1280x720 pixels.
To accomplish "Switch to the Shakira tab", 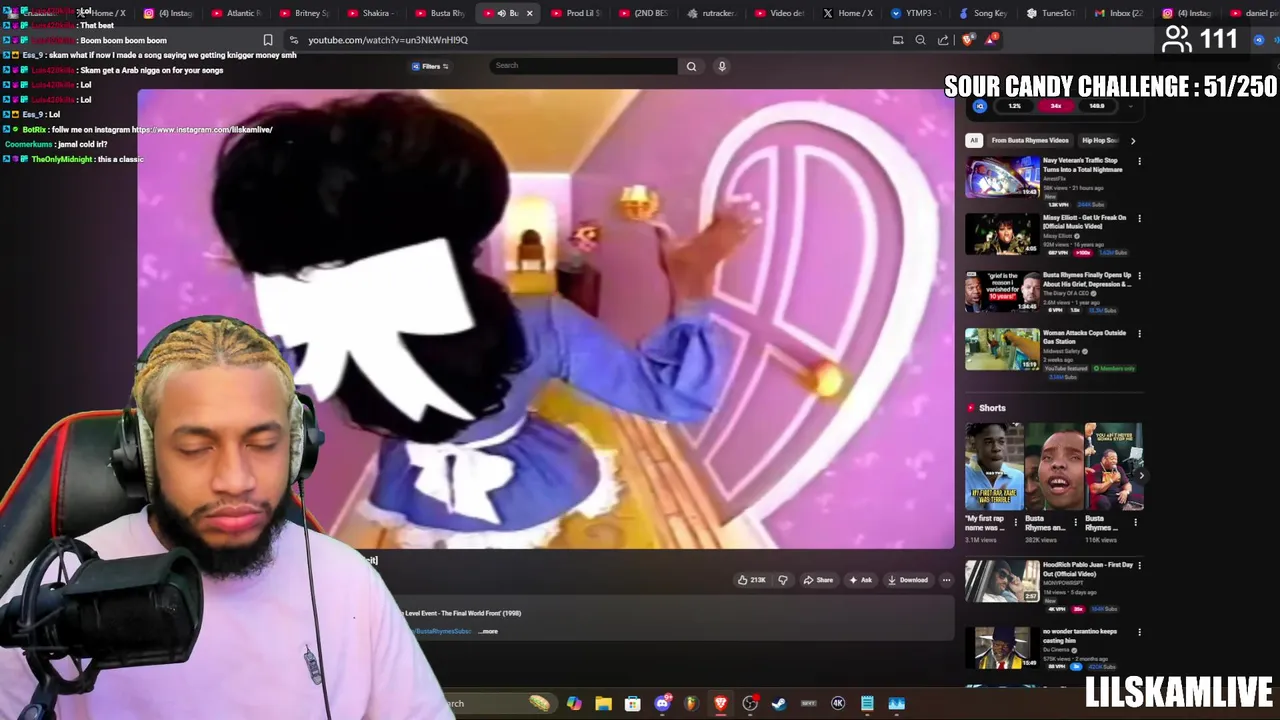I will pos(372,13).
